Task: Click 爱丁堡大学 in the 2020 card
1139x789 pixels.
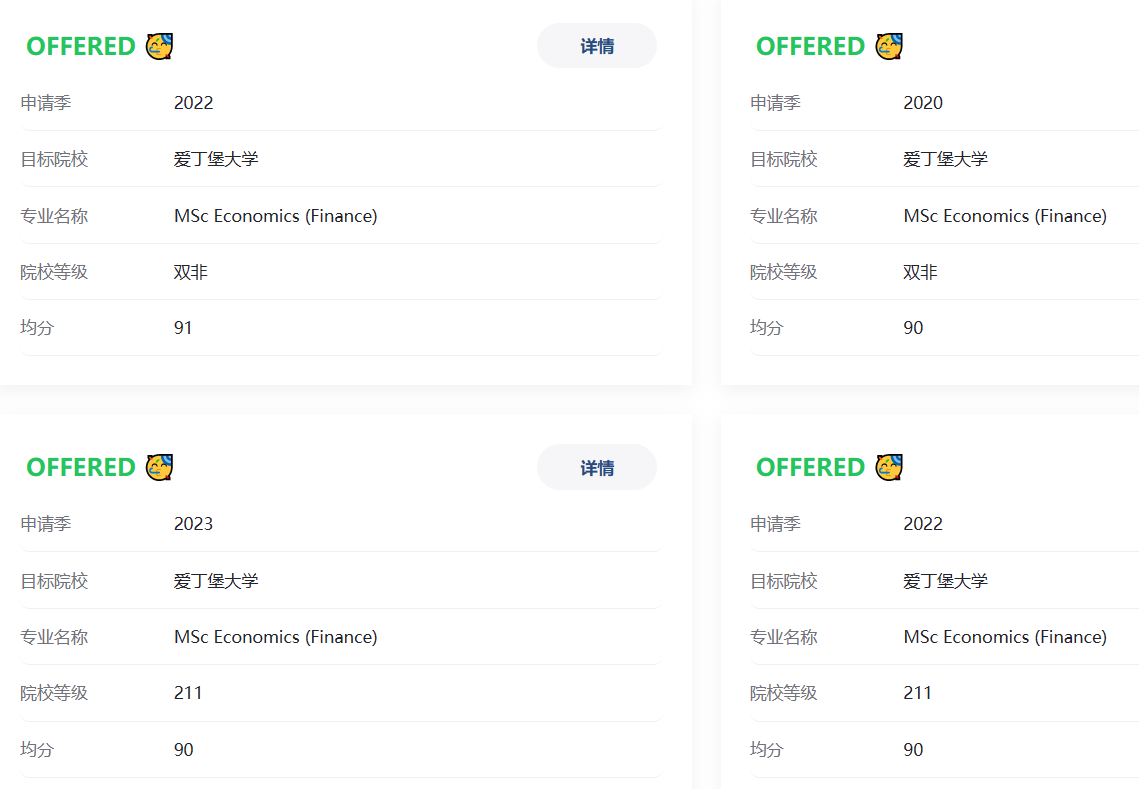Action: tap(945, 159)
